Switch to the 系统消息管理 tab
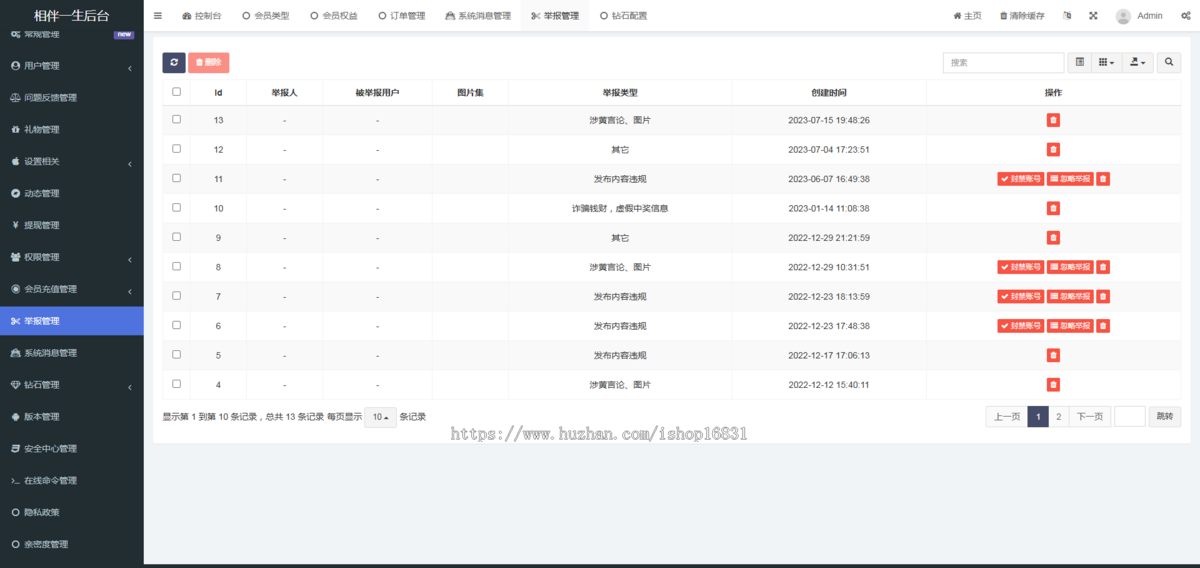Screen dimensions: 1200x568 478,16
